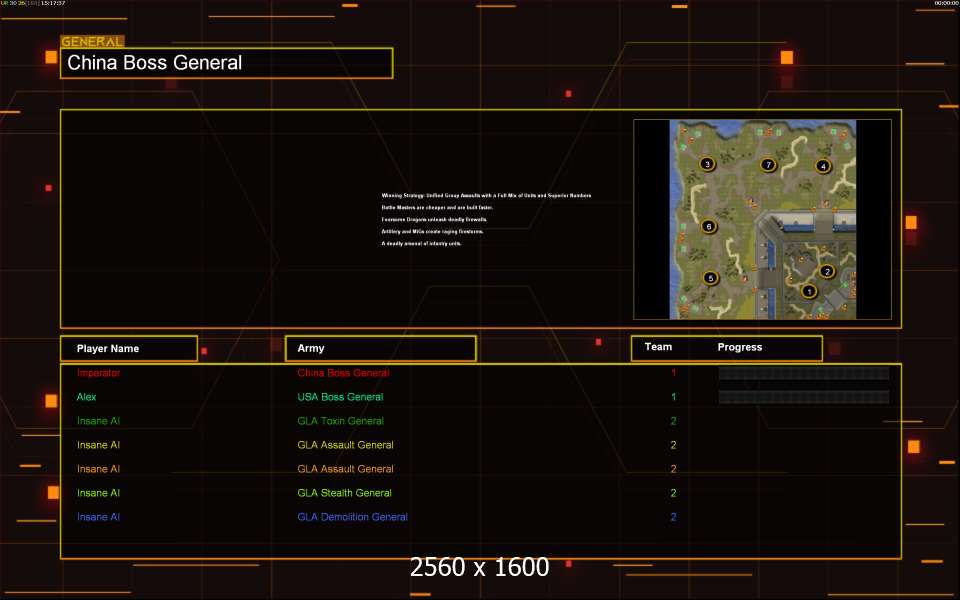960x600 pixels.
Task: Click the GENERAL label above the title
Action: click(92, 42)
